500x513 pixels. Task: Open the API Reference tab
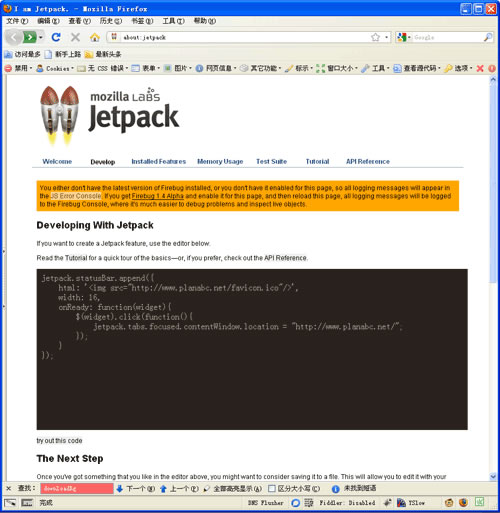click(368, 161)
